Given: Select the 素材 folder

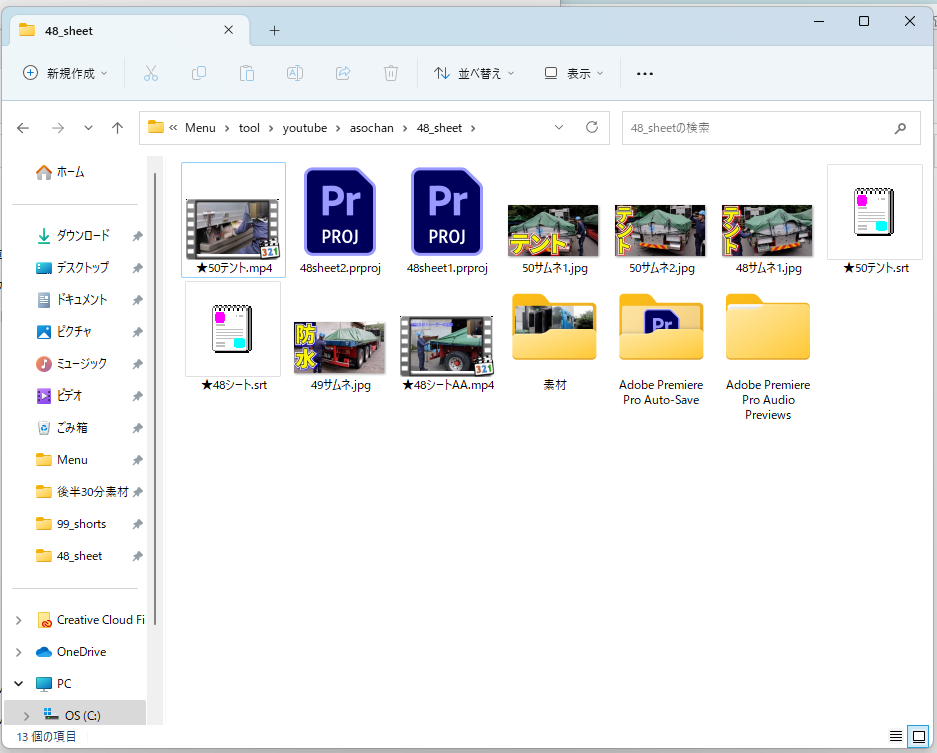Looking at the screenshot, I should click(x=554, y=342).
